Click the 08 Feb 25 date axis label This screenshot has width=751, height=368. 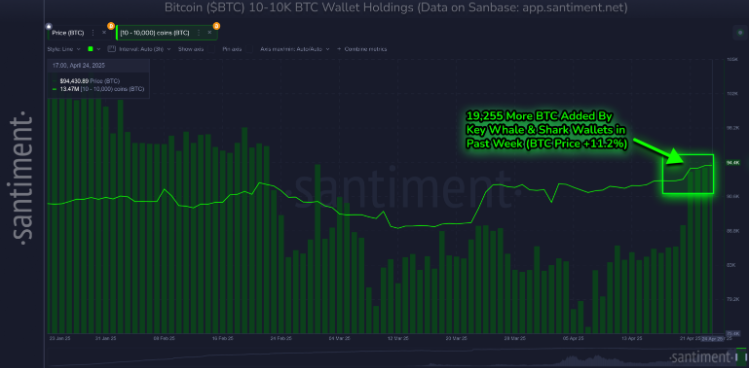(x=165, y=338)
